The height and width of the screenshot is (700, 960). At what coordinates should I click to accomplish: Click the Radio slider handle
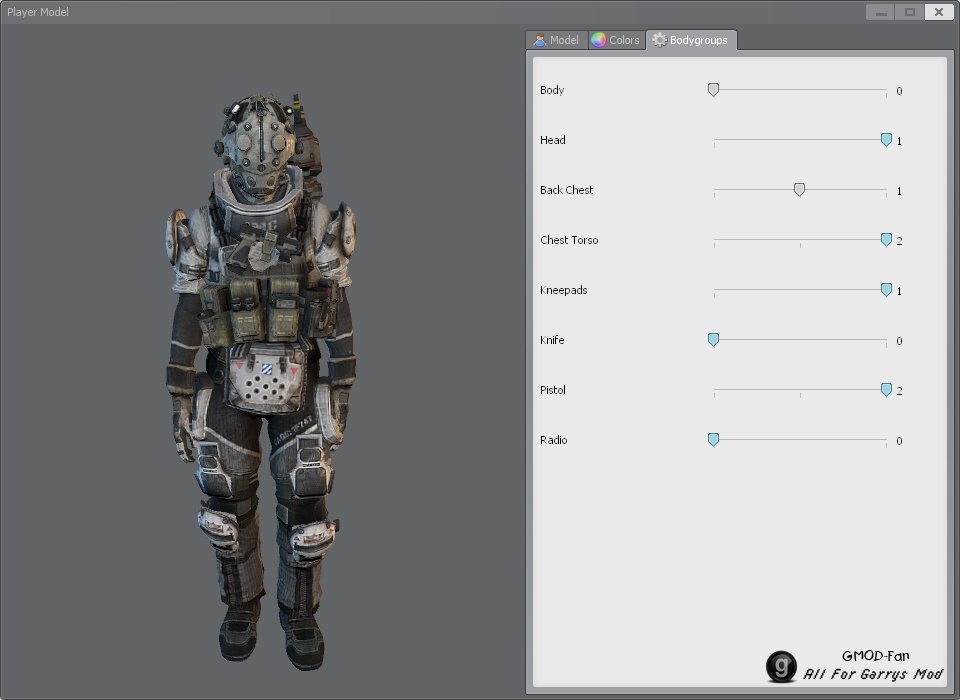(713, 440)
